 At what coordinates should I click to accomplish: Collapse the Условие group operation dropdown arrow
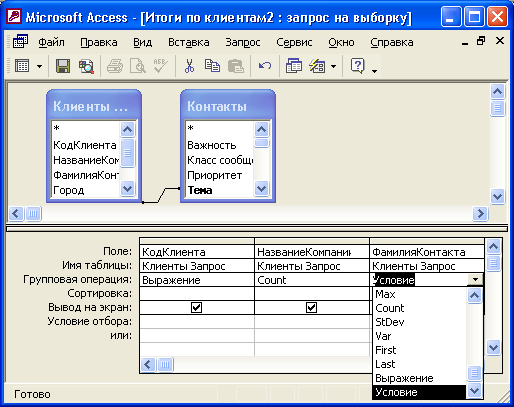click(475, 280)
